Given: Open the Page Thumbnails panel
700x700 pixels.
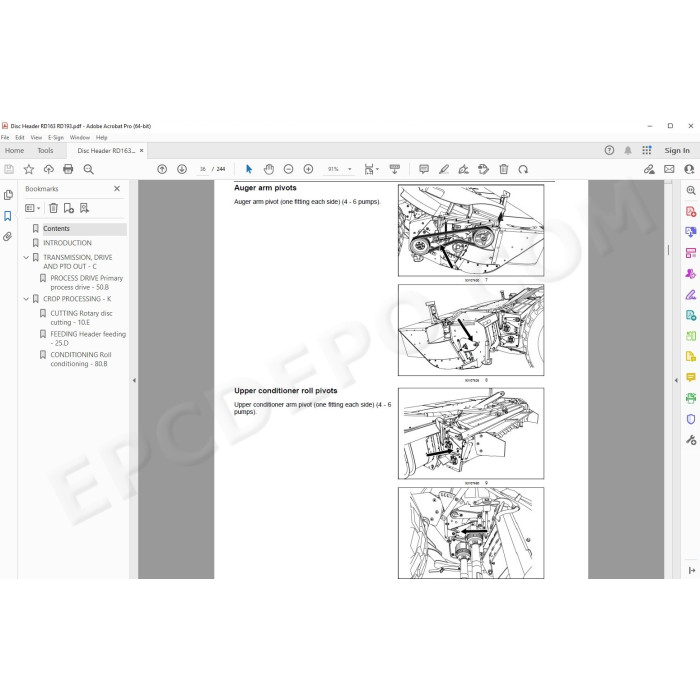Looking at the screenshot, I should click(8, 195).
